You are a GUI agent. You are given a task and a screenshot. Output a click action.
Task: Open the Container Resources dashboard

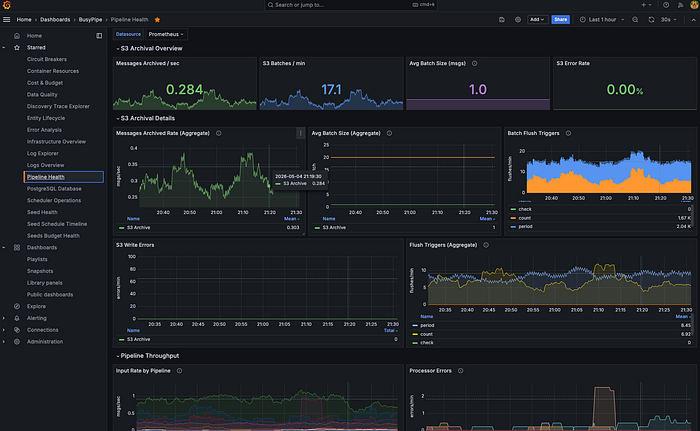click(x=53, y=71)
